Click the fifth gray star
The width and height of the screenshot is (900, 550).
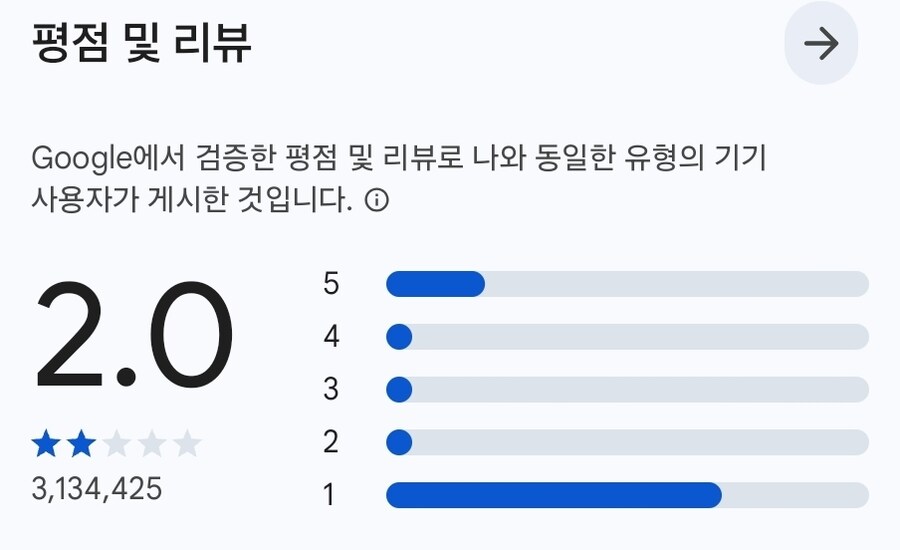tap(187, 443)
